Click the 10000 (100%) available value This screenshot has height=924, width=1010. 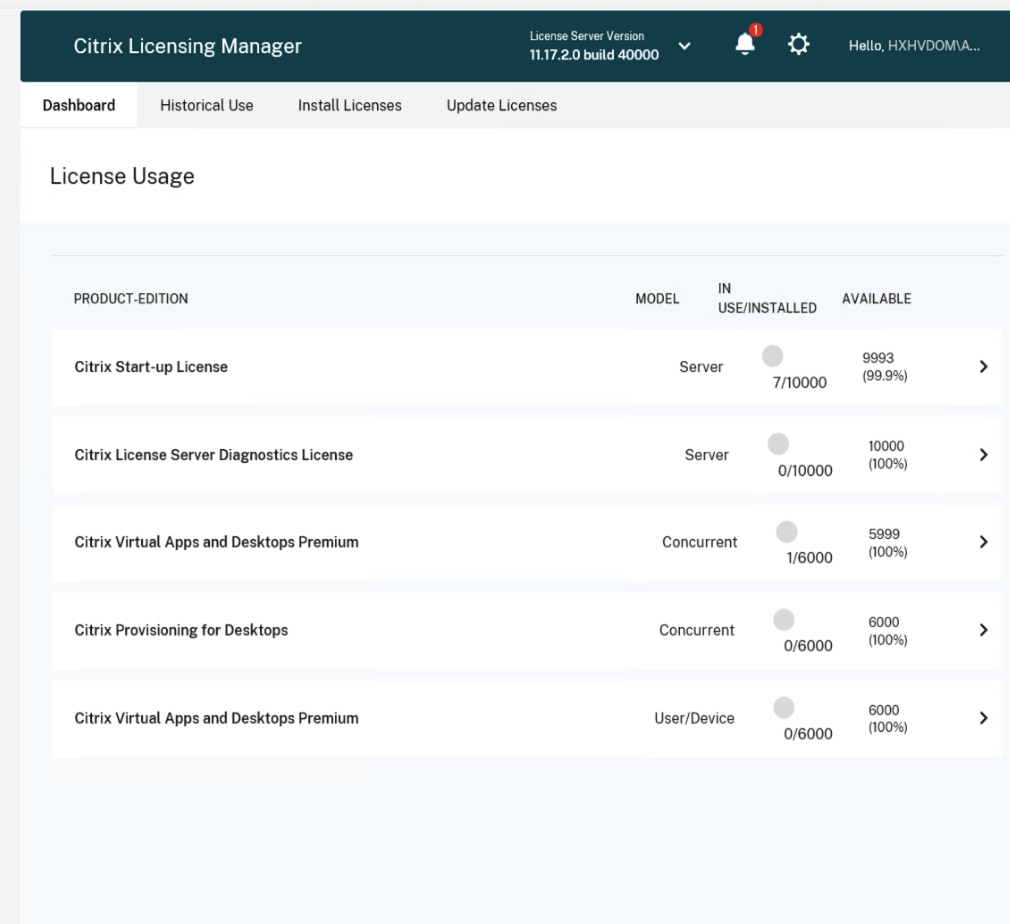pyautogui.click(x=888, y=455)
